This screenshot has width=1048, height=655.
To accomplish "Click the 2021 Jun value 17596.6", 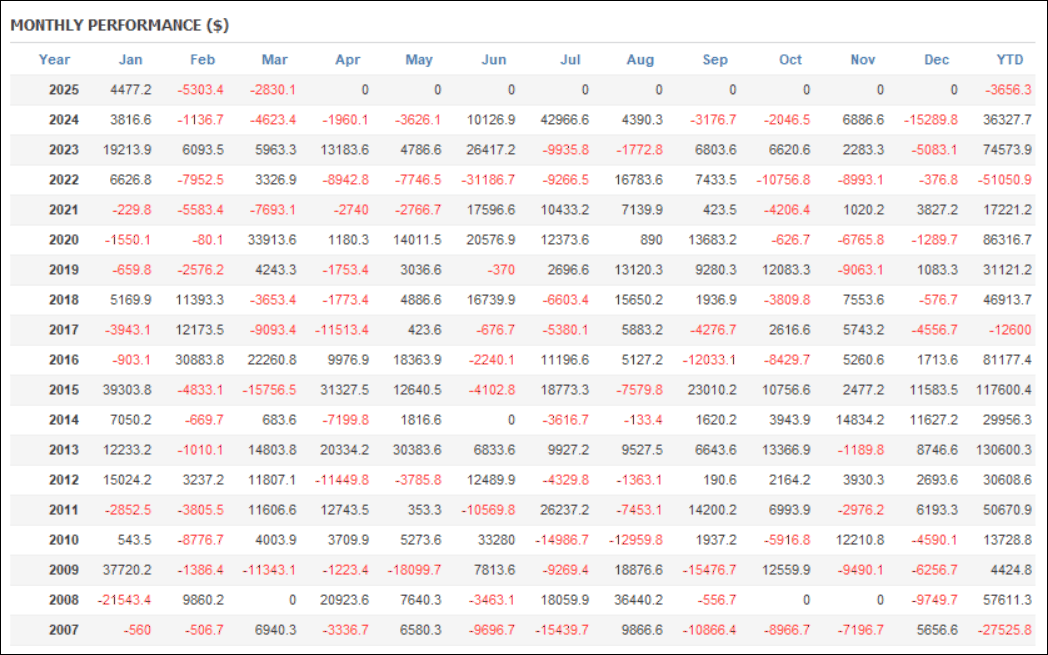I will click(x=491, y=210).
